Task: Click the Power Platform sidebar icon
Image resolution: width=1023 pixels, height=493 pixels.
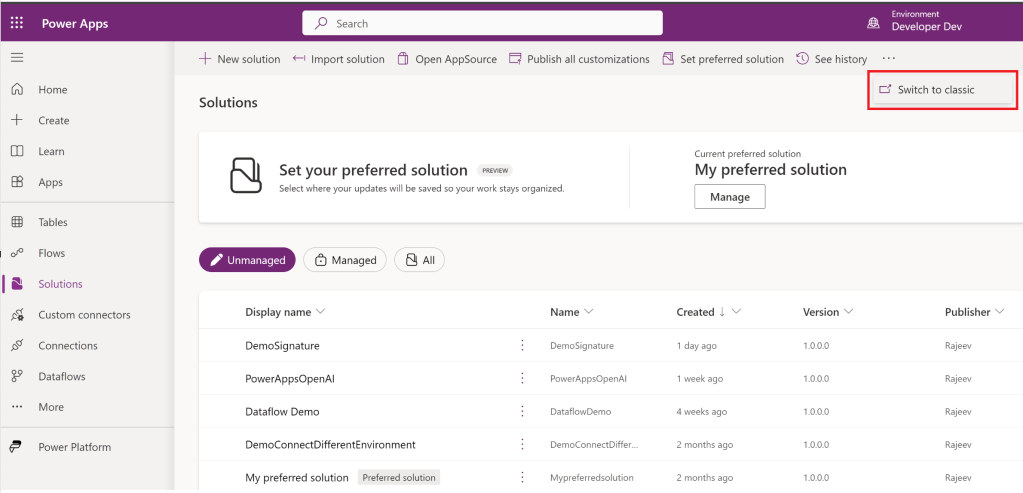Action: click(x=17, y=447)
